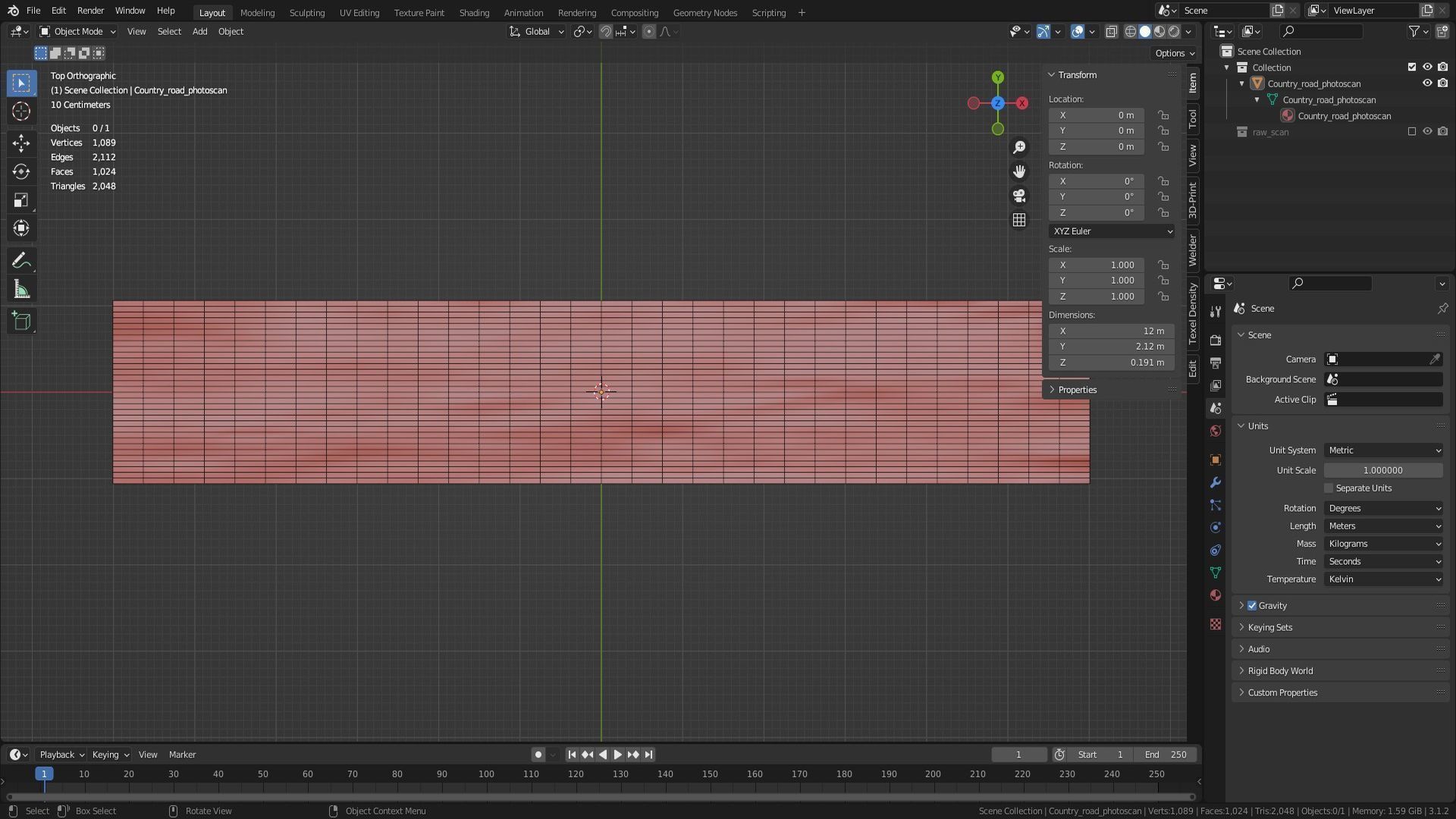Open the Unit System Metric dropdown
This screenshot has width=1456, height=819.
pyautogui.click(x=1383, y=450)
